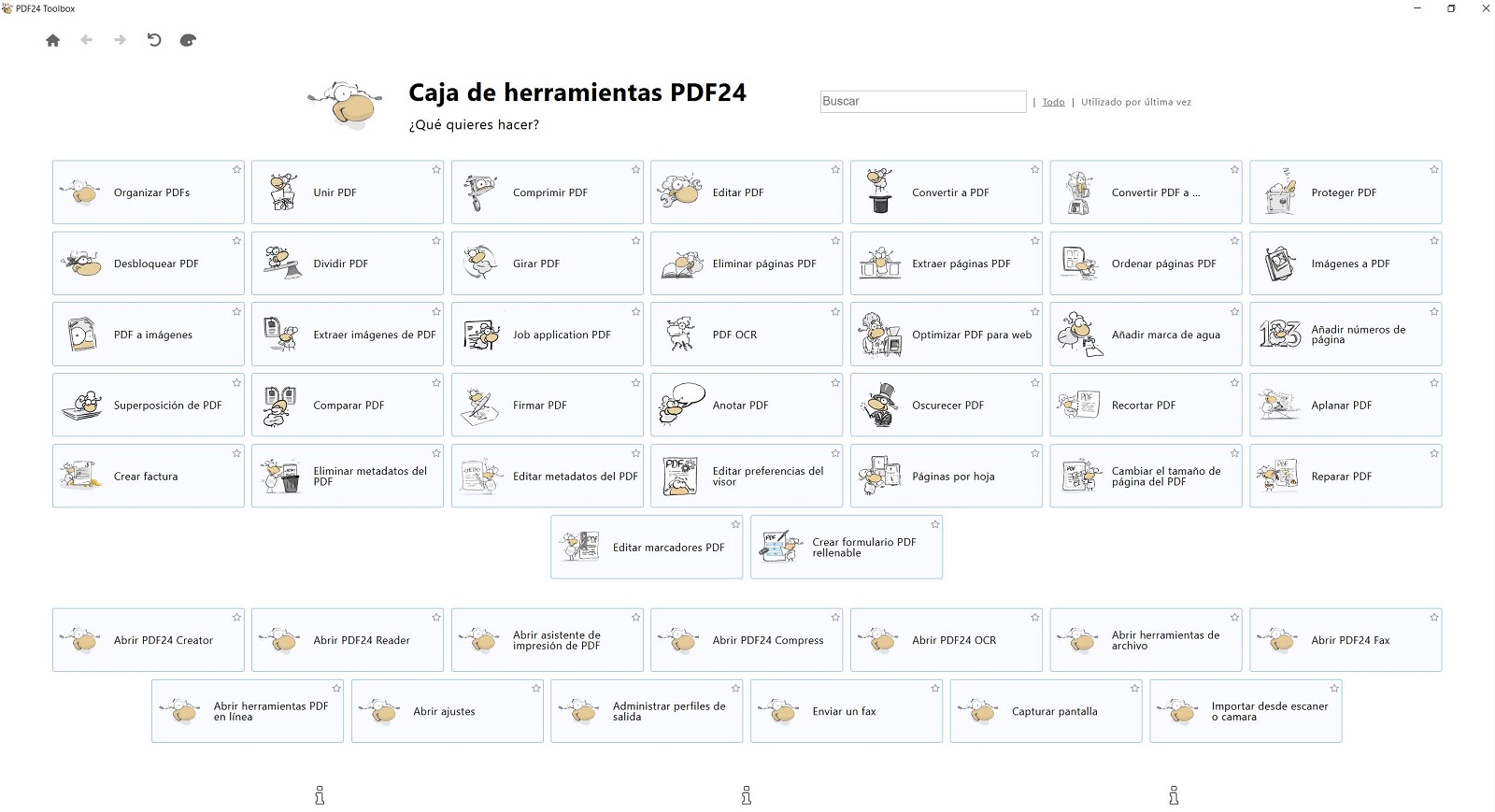Open the Comprimir PDF tool
The width and height of the screenshot is (1495, 812).
pyautogui.click(x=547, y=192)
